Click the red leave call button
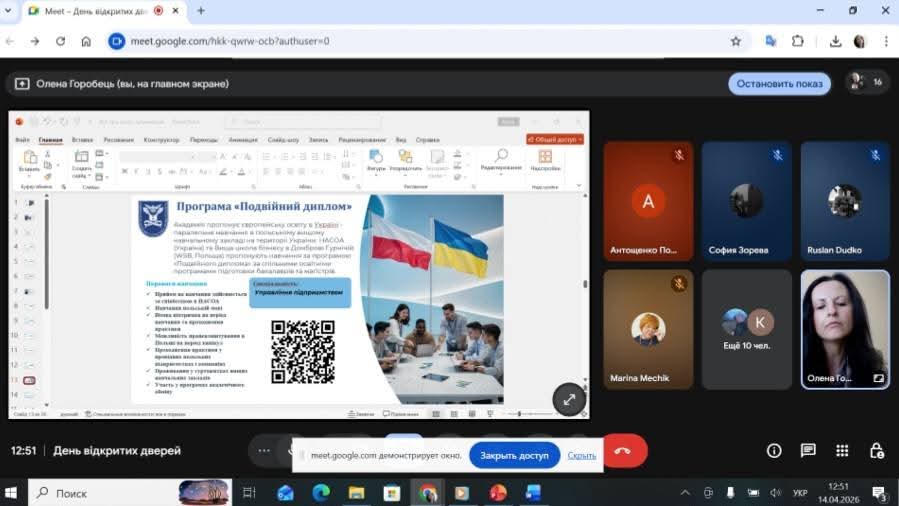899x506 pixels. click(623, 451)
